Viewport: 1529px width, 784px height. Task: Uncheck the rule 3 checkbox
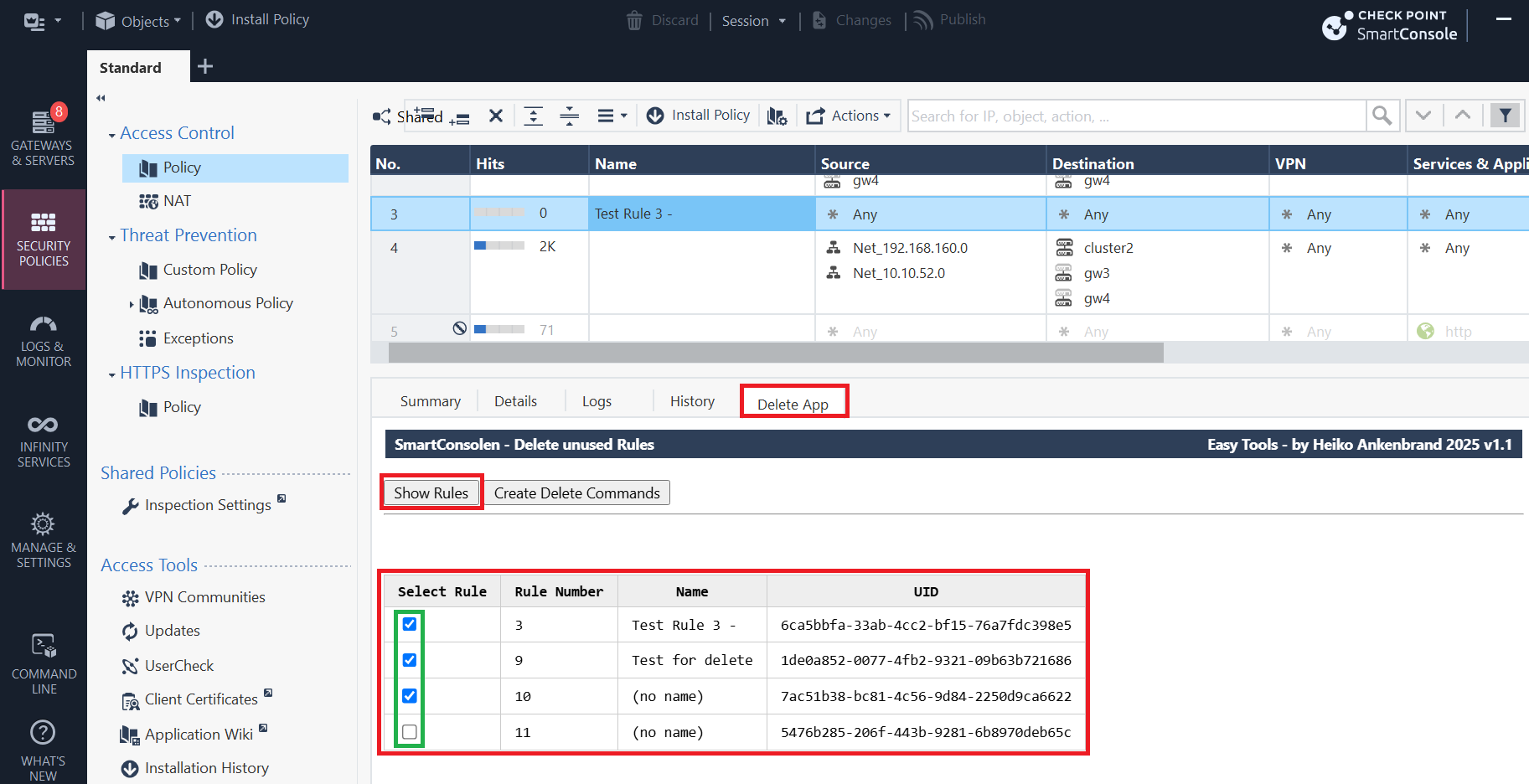410,624
